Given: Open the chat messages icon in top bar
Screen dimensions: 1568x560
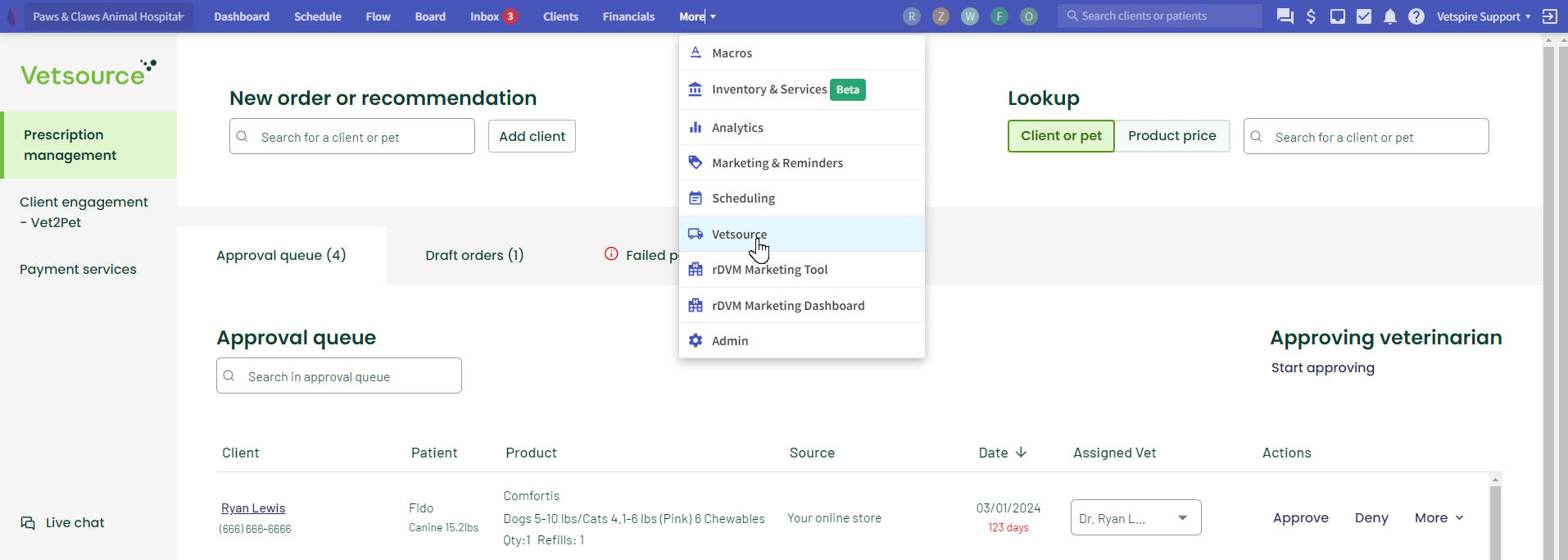Looking at the screenshot, I should [1285, 16].
